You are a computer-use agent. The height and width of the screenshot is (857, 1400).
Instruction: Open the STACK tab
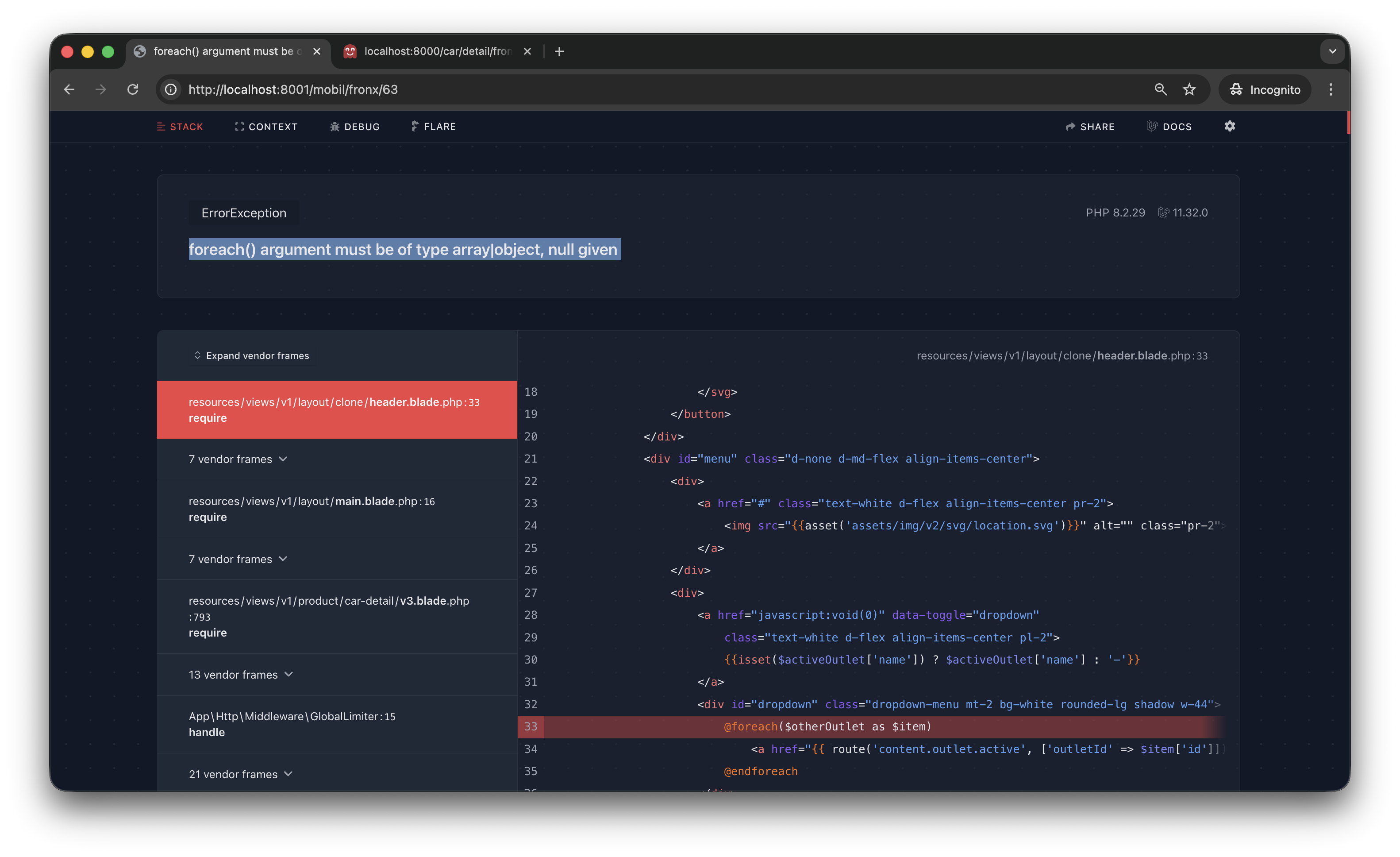(x=180, y=126)
